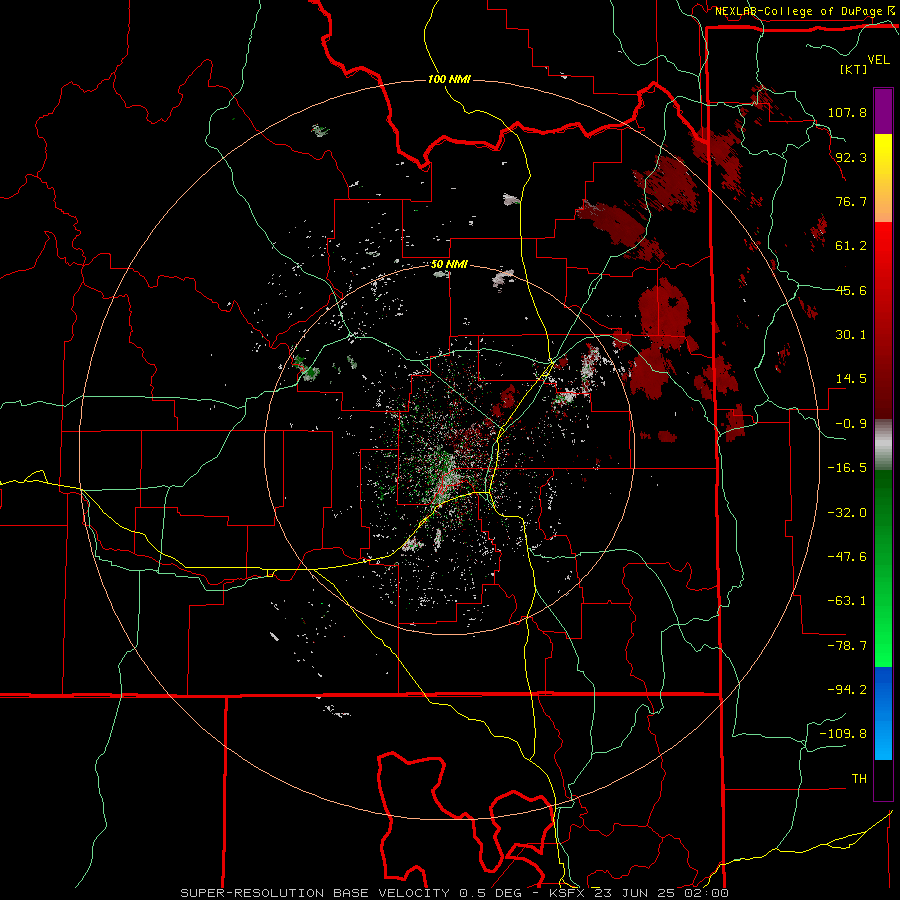Click the -63.1 scale value
This screenshot has height=900, width=900.
[x=847, y=601]
